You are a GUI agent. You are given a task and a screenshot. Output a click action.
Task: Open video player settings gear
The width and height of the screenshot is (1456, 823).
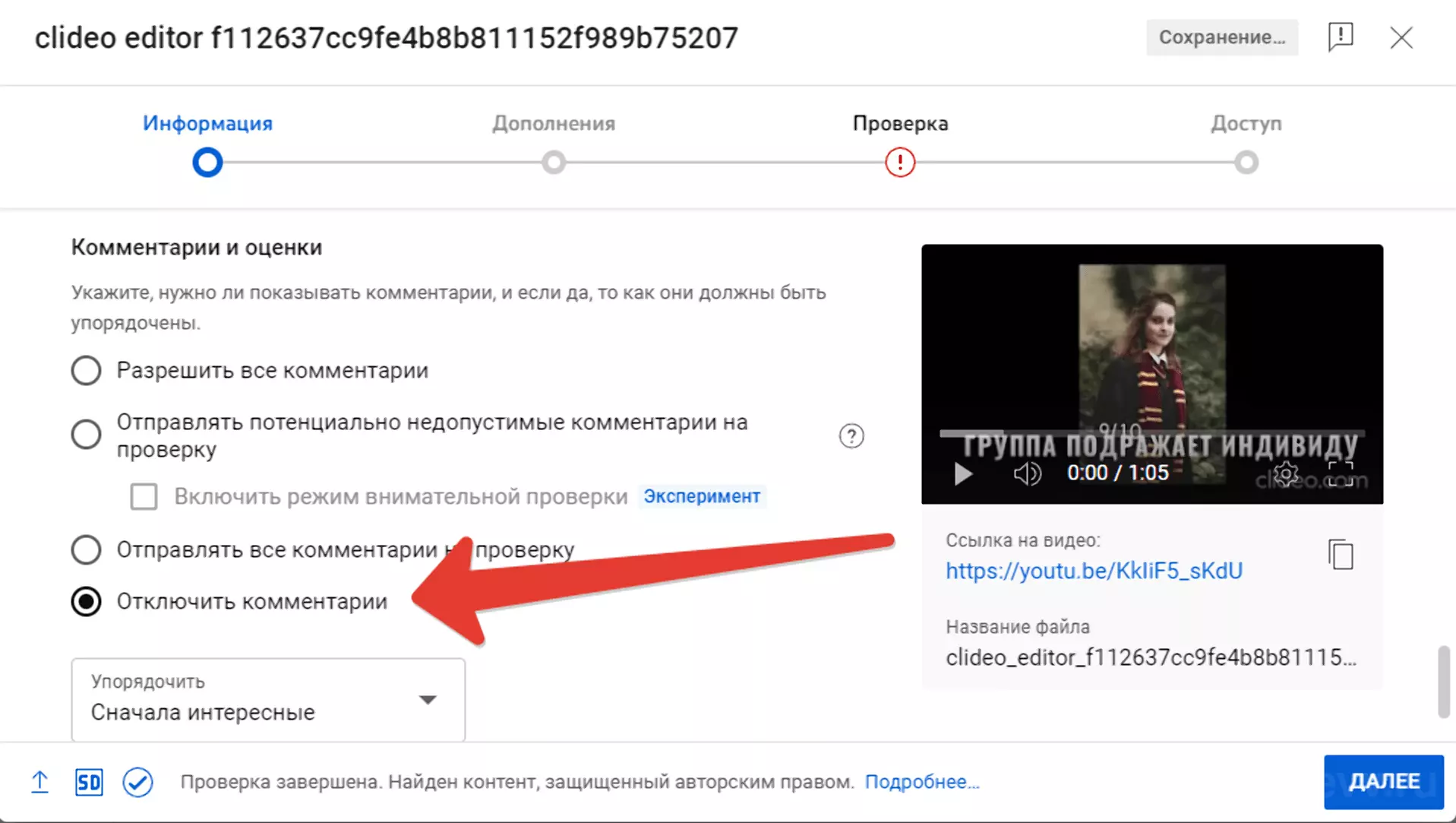(1285, 473)
